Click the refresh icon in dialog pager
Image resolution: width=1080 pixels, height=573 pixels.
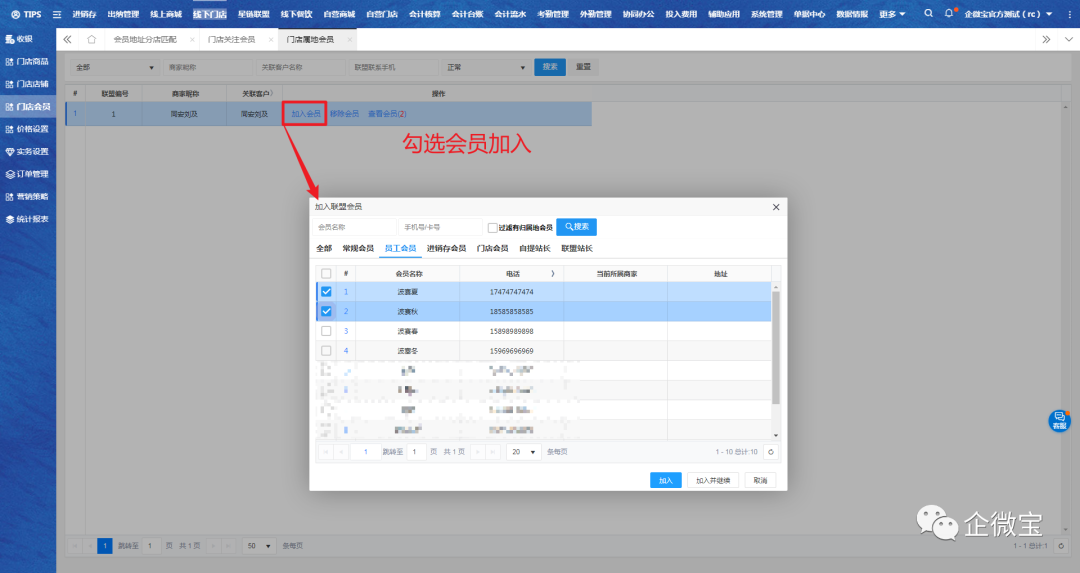(771, 452)
